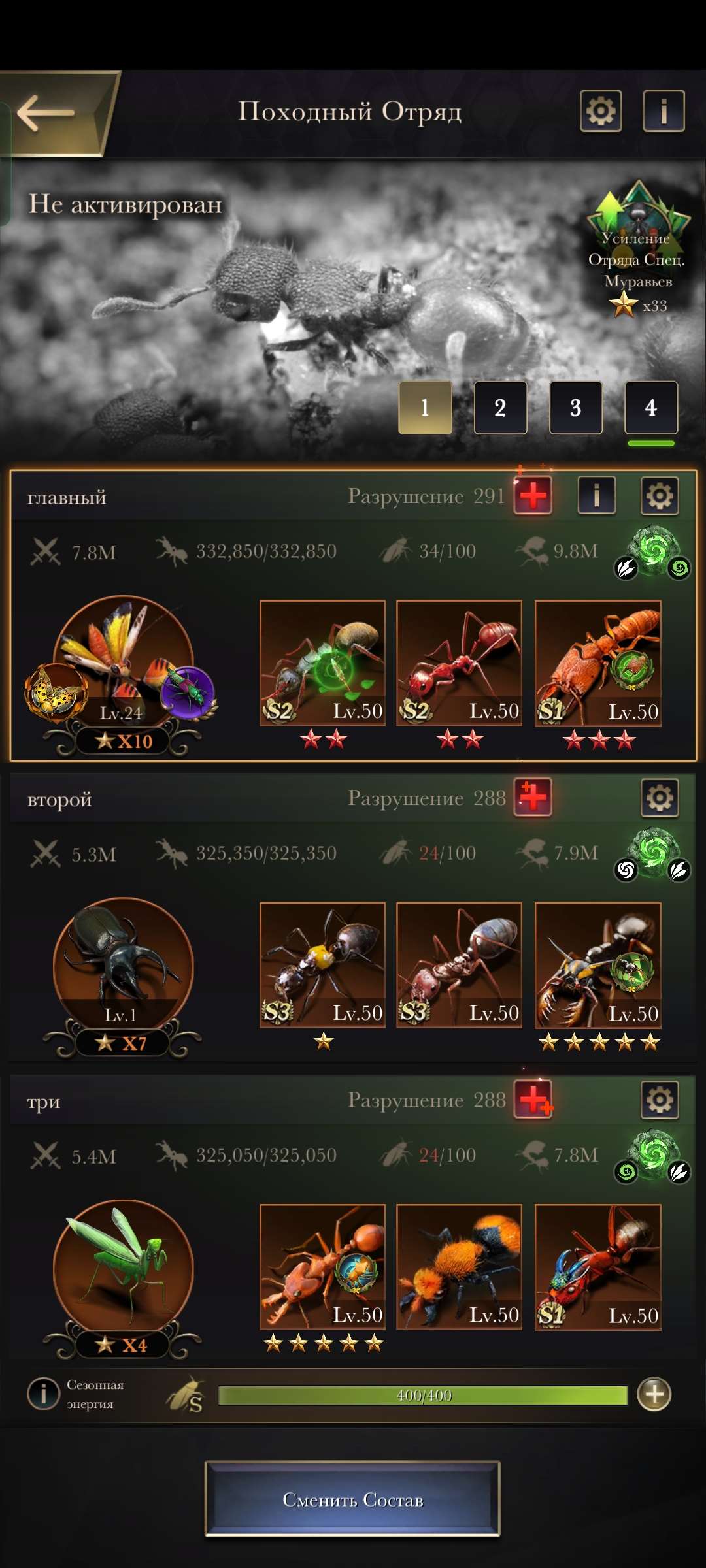This screenshot has width=706, height=1568.
Task: Tap the 400/400 seasonal energy bar
Action: [423, 1396]
